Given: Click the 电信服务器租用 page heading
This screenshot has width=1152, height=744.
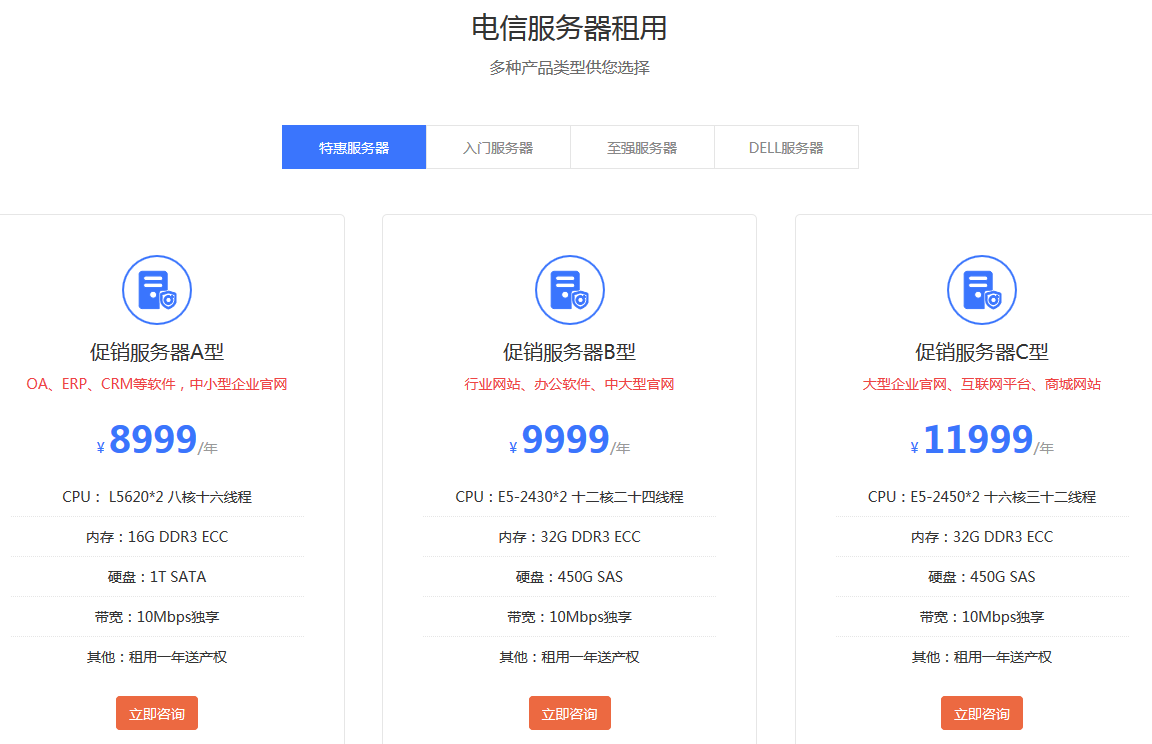Looking at the screenshot, I should click(569, 28).
